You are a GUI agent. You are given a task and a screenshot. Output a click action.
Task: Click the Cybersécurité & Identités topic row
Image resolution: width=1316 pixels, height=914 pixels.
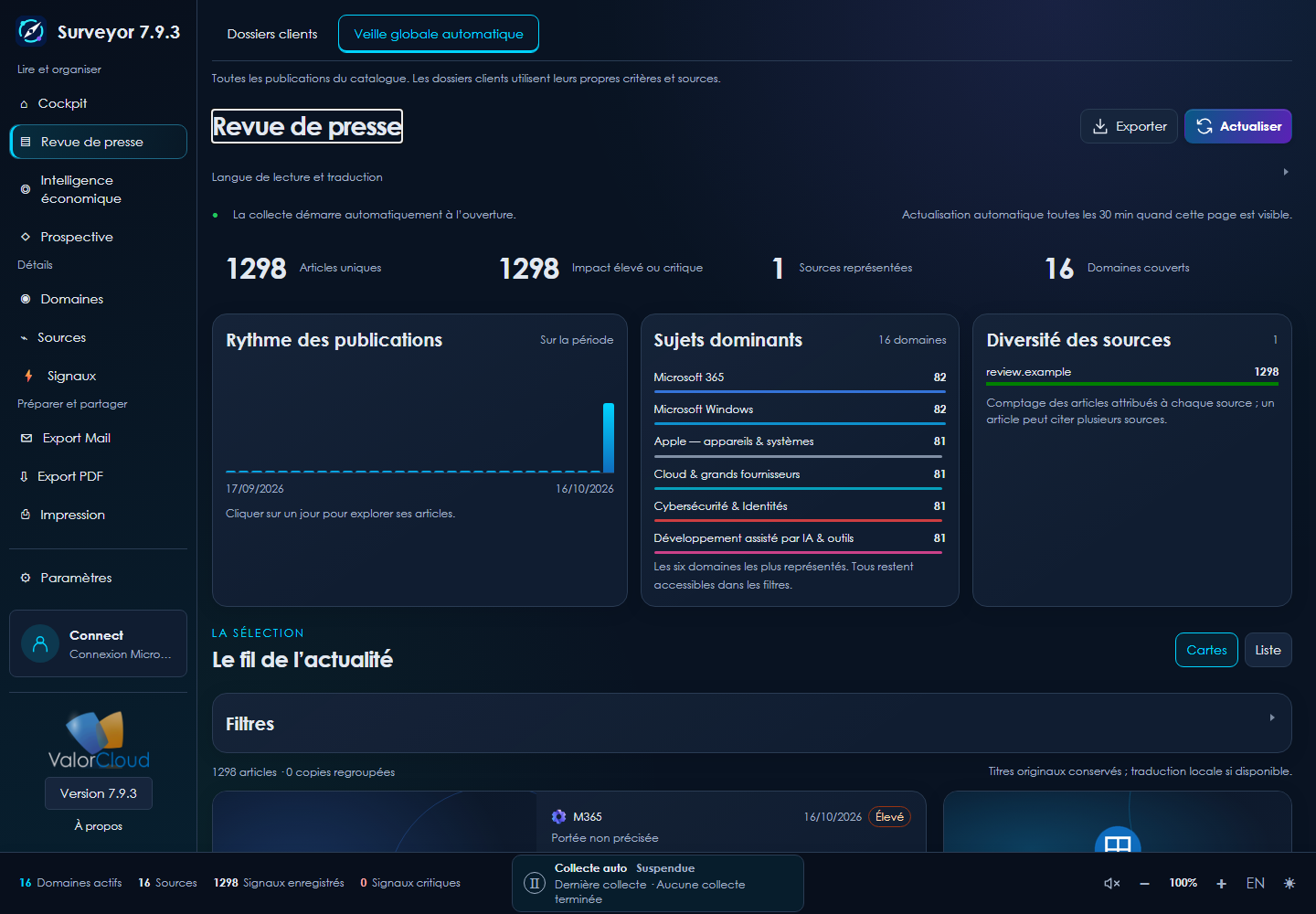pos(800,508)
